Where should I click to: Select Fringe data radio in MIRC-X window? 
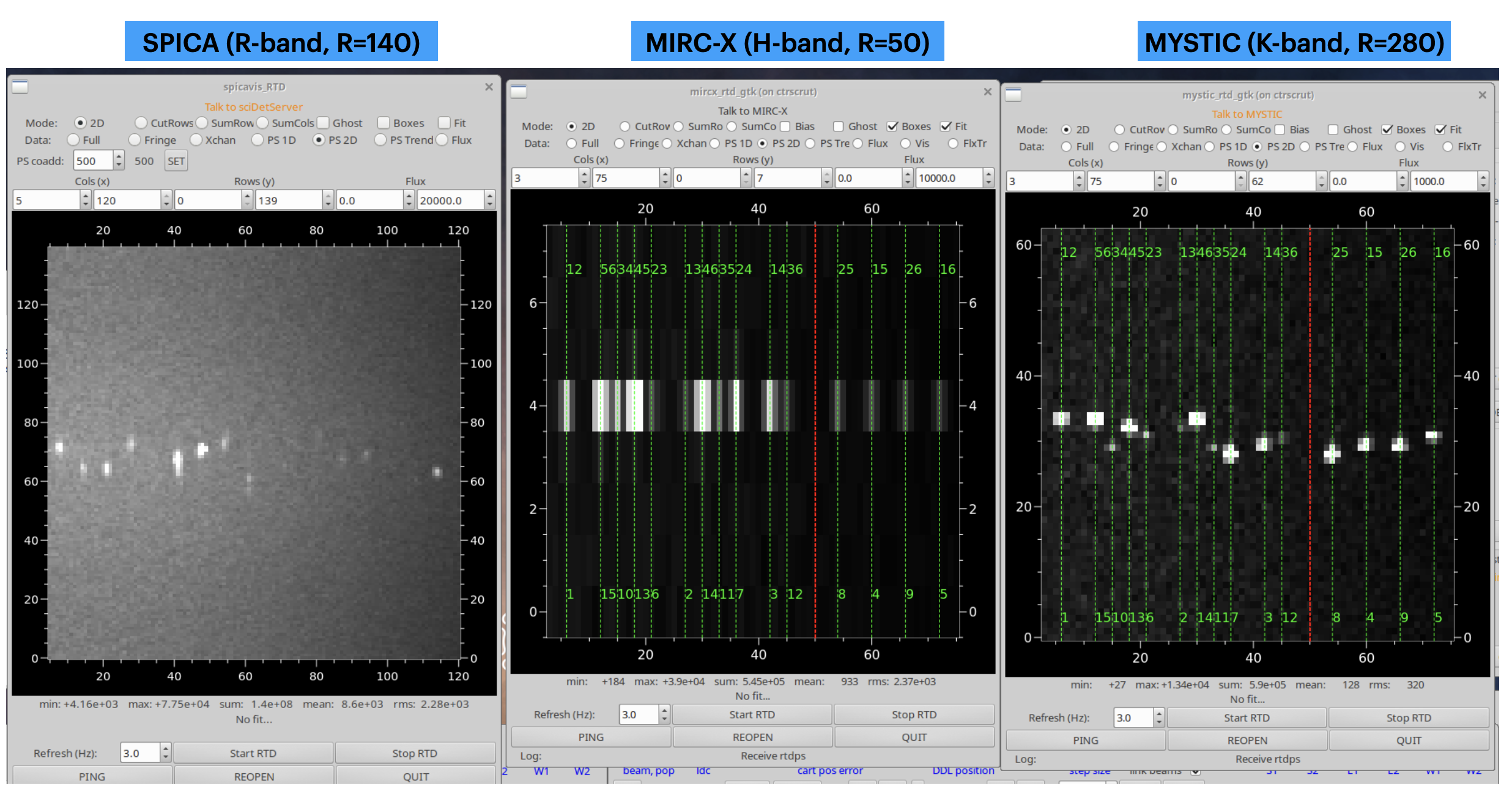(x=620, y=144)
